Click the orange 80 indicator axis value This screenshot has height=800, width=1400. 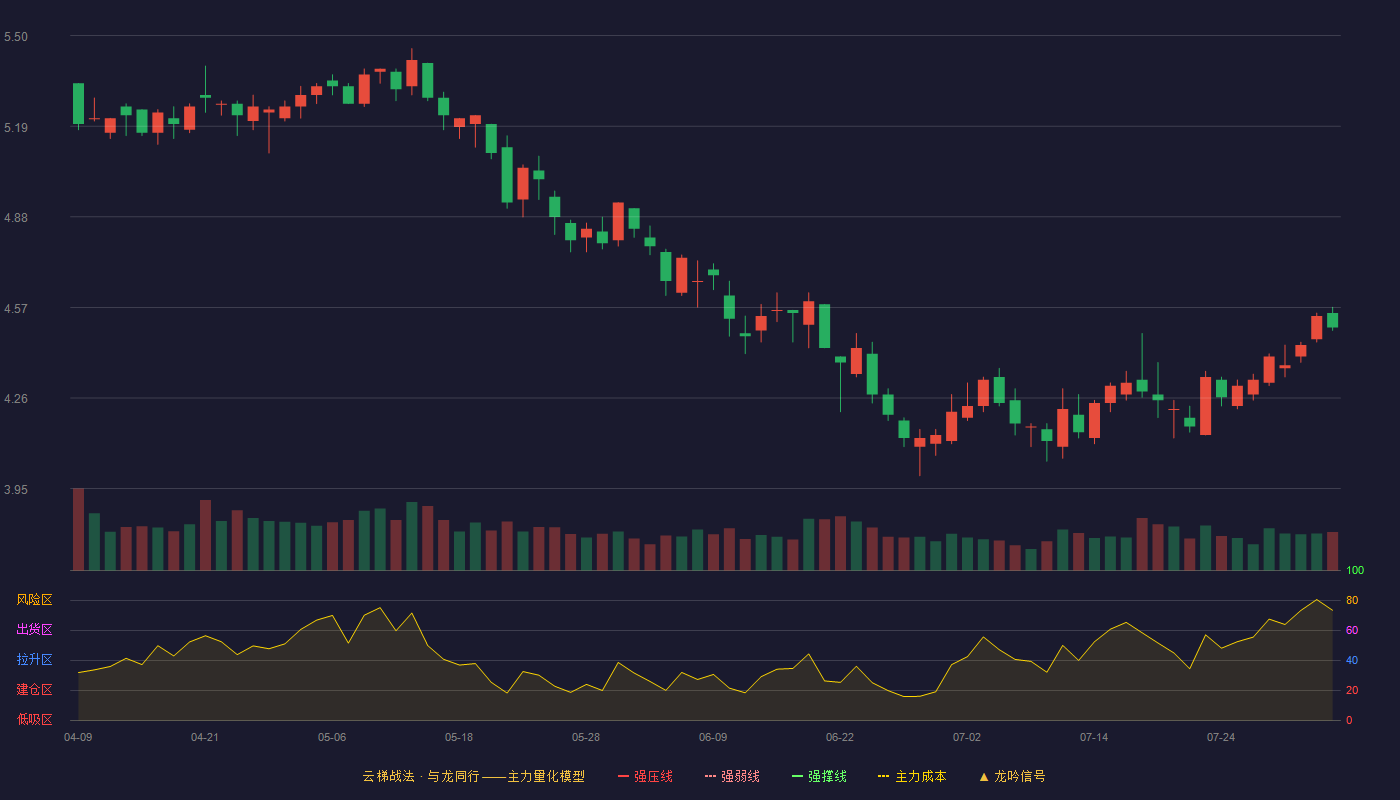[1352, 600]
